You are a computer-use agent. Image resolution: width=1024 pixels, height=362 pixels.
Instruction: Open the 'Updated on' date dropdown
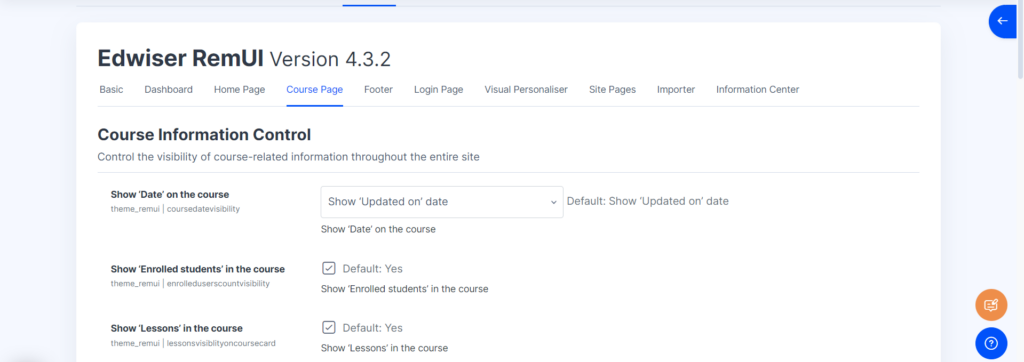pyautogui.click(x=441, y=202)
